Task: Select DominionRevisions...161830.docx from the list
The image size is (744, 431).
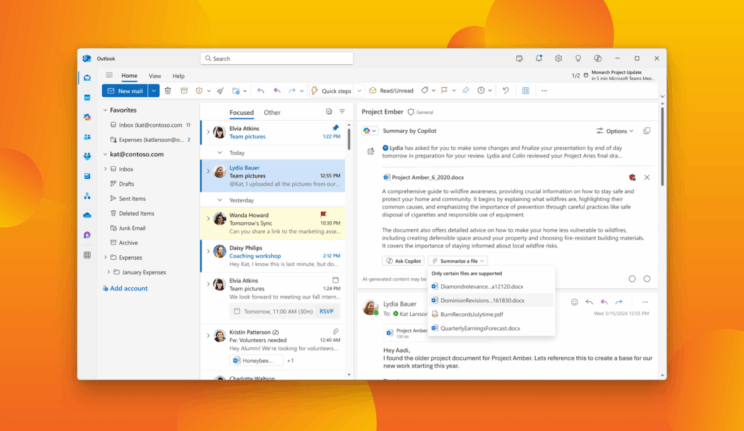Action: coord(491,300)
